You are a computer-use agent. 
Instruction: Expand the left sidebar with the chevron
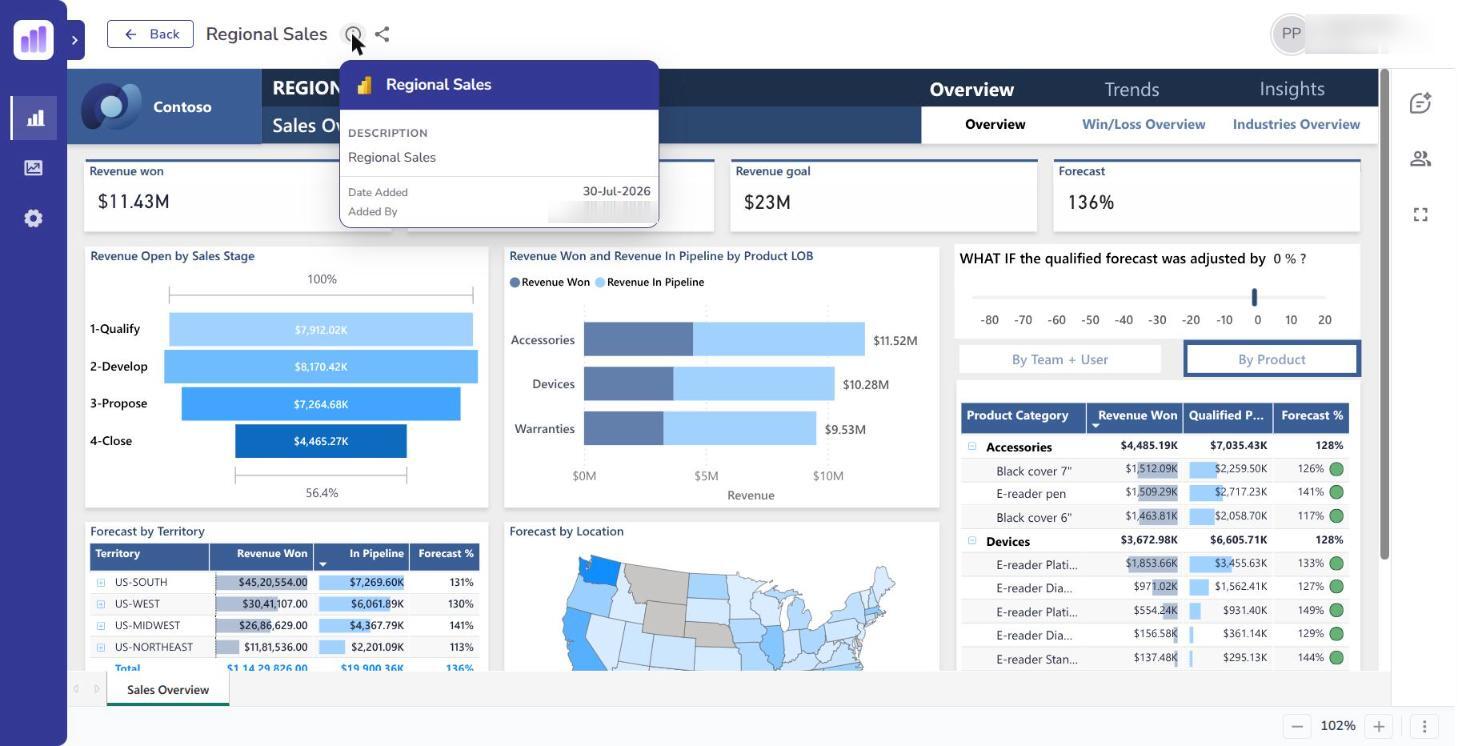(x=75, y=40)
